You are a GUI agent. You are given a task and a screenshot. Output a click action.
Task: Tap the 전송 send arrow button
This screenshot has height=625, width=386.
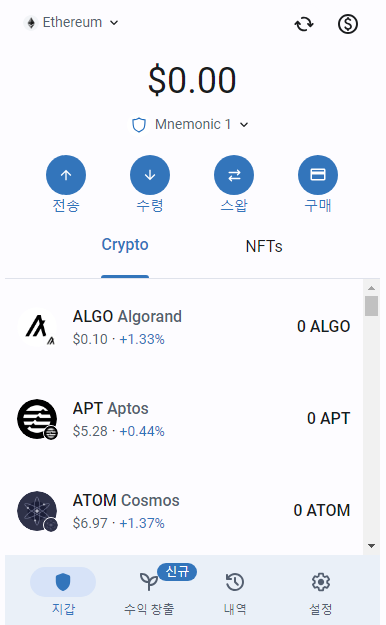(66, 175)
